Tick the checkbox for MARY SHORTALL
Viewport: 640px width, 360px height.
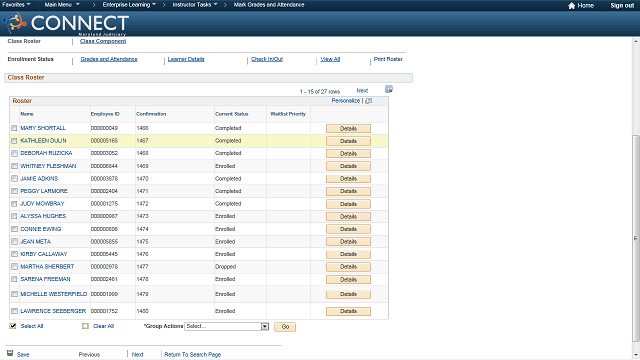[x=14, y=128]
